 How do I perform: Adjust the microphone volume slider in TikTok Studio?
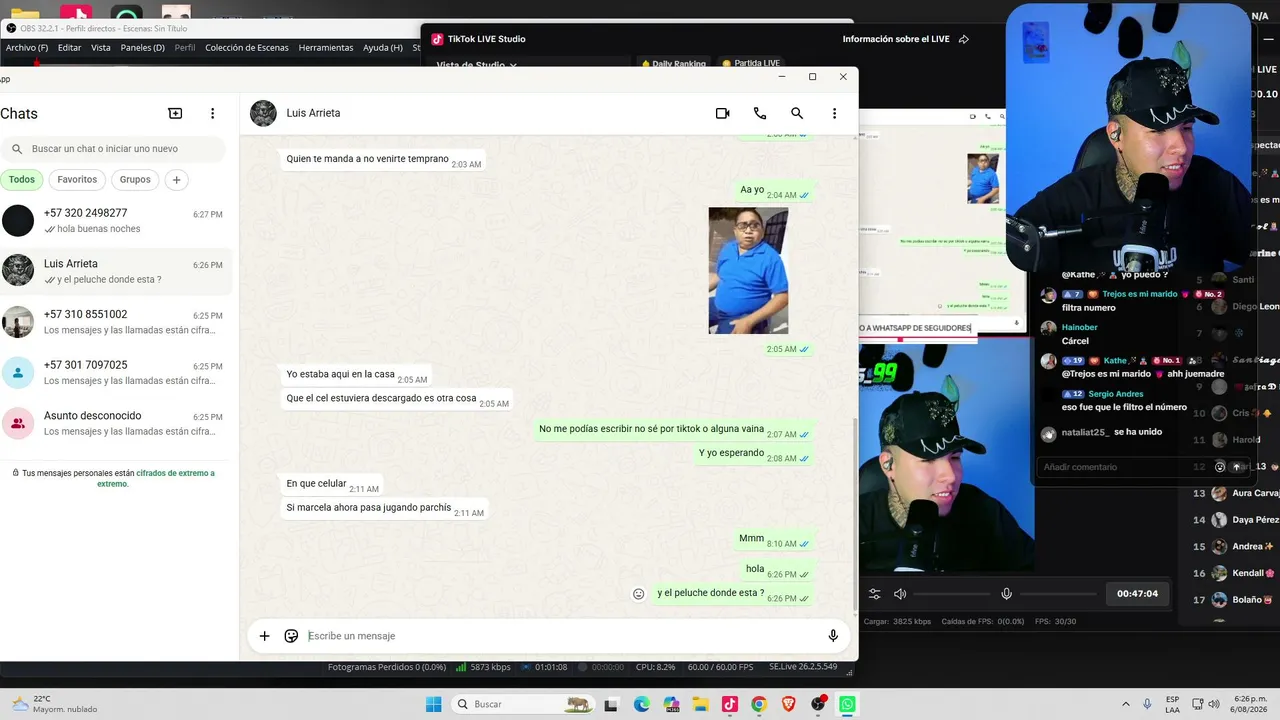(1057, 594)
